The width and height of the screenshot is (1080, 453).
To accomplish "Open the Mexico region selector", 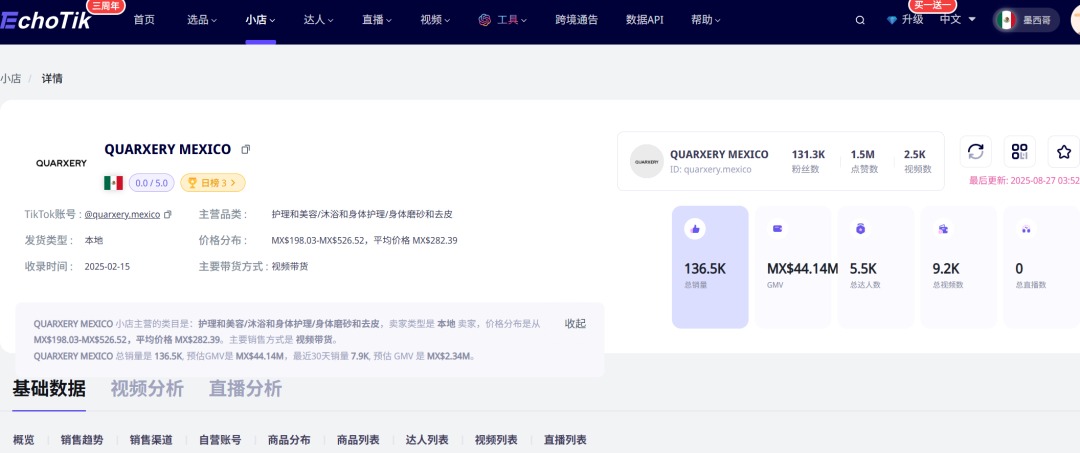I will [x=1026, y=20].
